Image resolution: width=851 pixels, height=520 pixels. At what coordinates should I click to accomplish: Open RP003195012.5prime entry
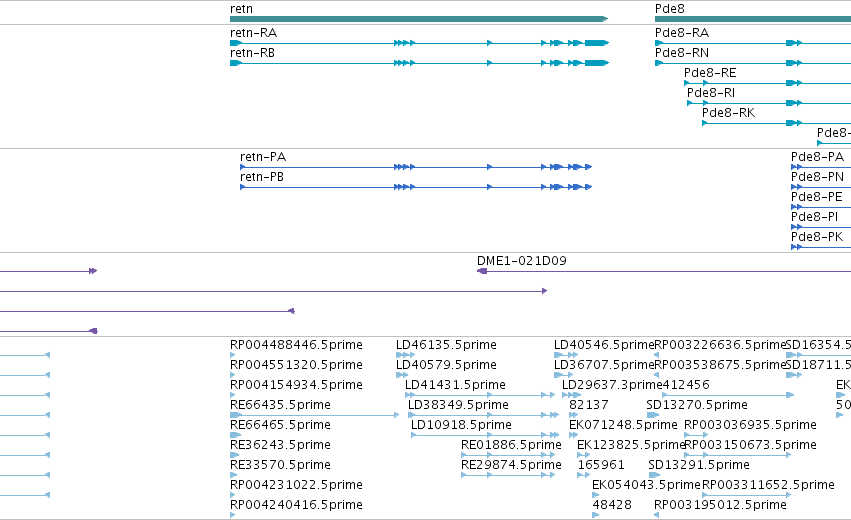click(720, 505)
